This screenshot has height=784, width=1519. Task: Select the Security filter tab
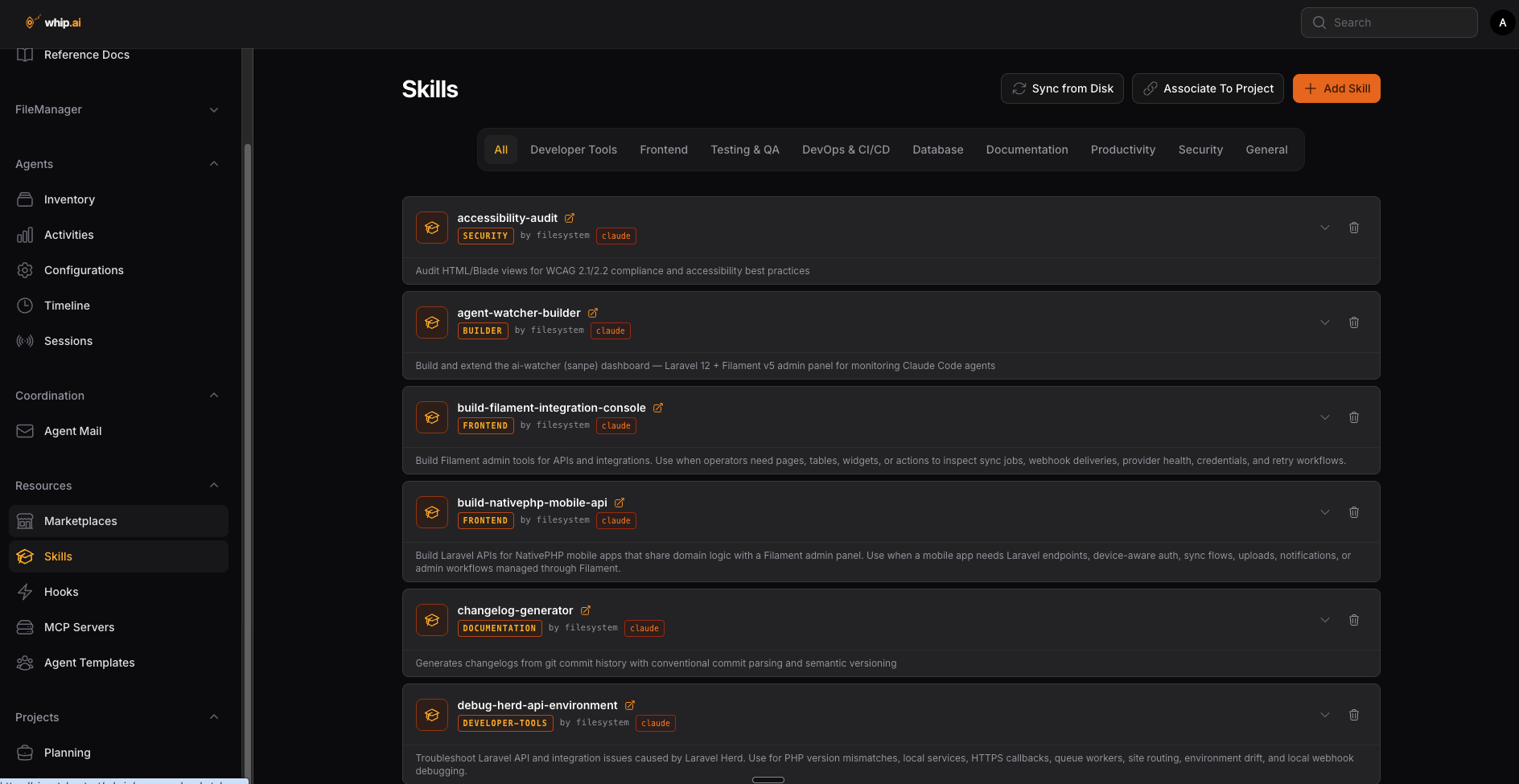pyautogui.click(x=1200, y=150)
